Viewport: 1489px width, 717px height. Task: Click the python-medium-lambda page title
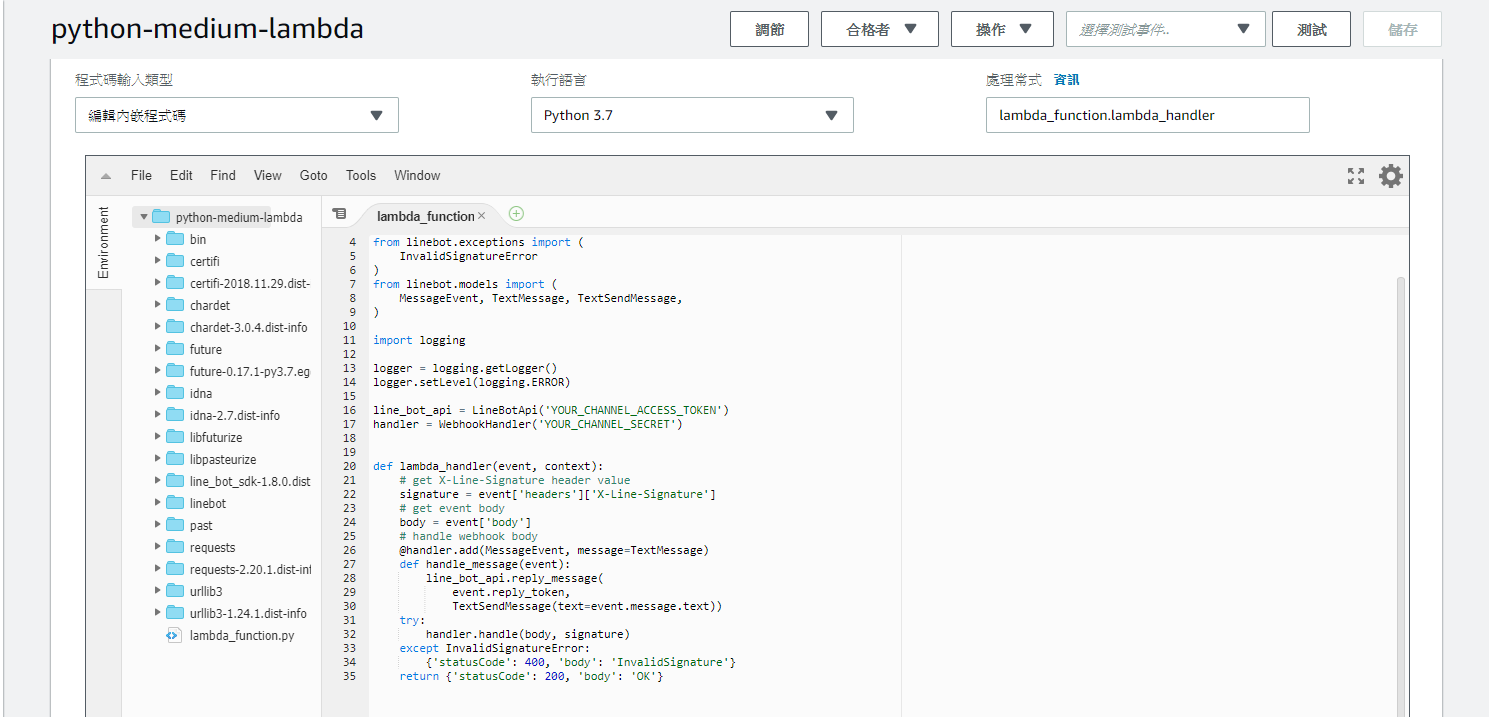coord(207,29)
